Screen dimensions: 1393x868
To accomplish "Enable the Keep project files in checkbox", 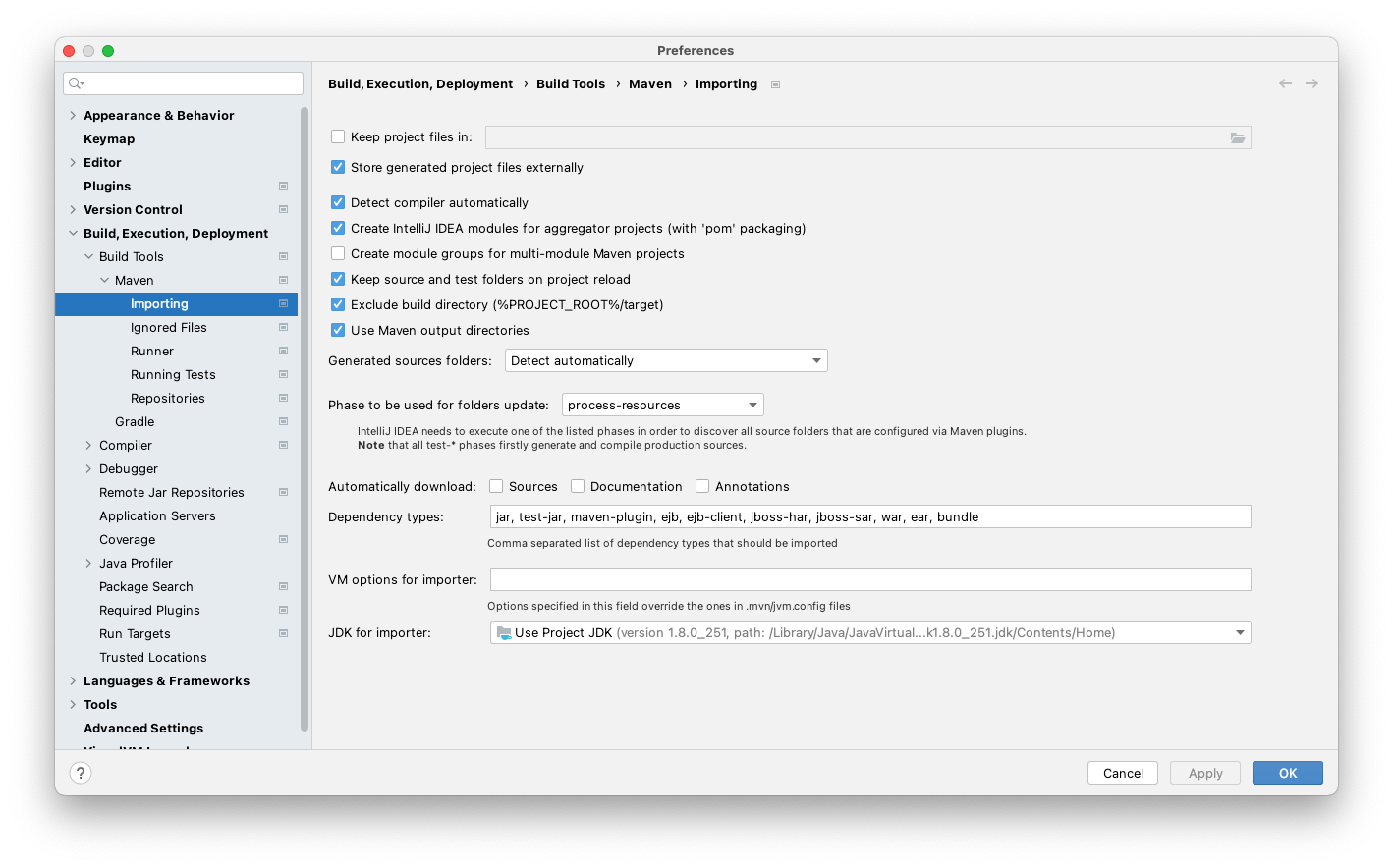I will (x=338, y=136).
